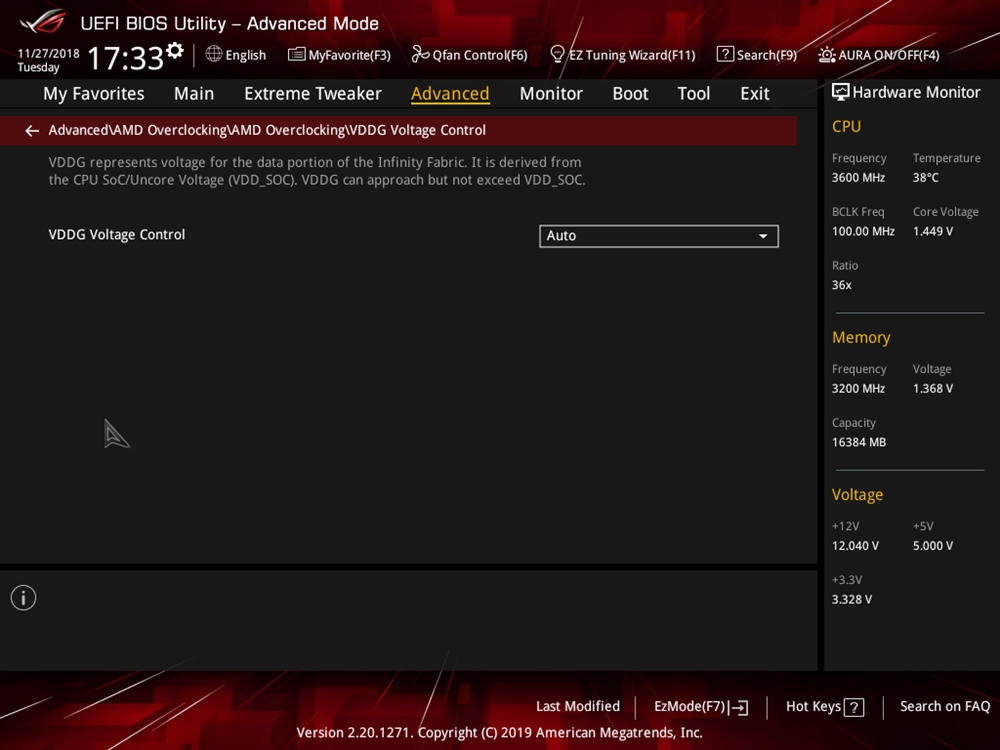Click the Hardware Monitor screen icon

pos(841,92)
